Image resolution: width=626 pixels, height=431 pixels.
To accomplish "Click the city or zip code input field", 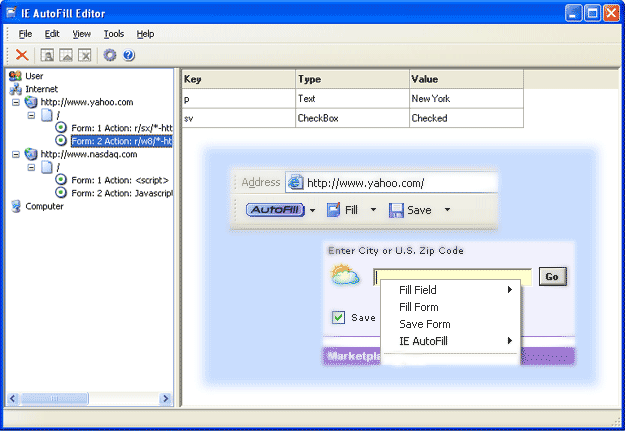I will pyautogui.click(x=452, y=277).
